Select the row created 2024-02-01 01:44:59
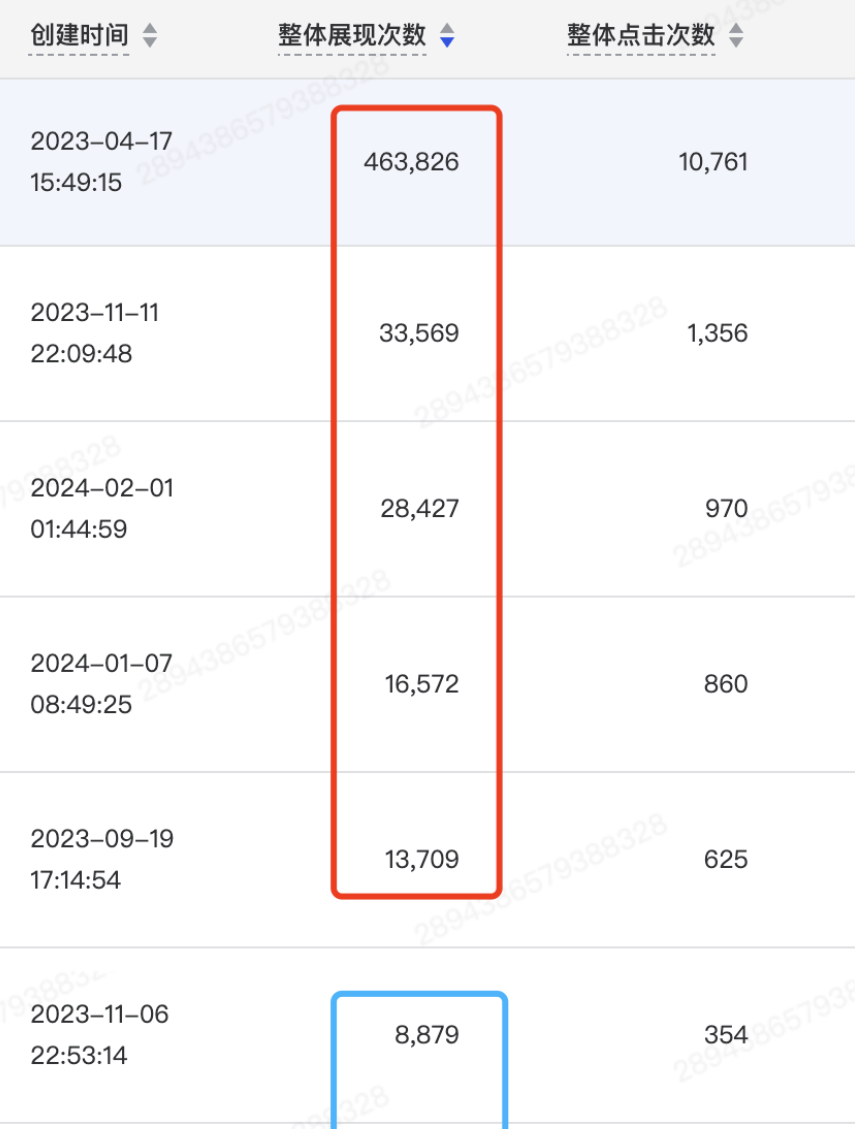The image size is (855, 1129). (x=102, y=508)
